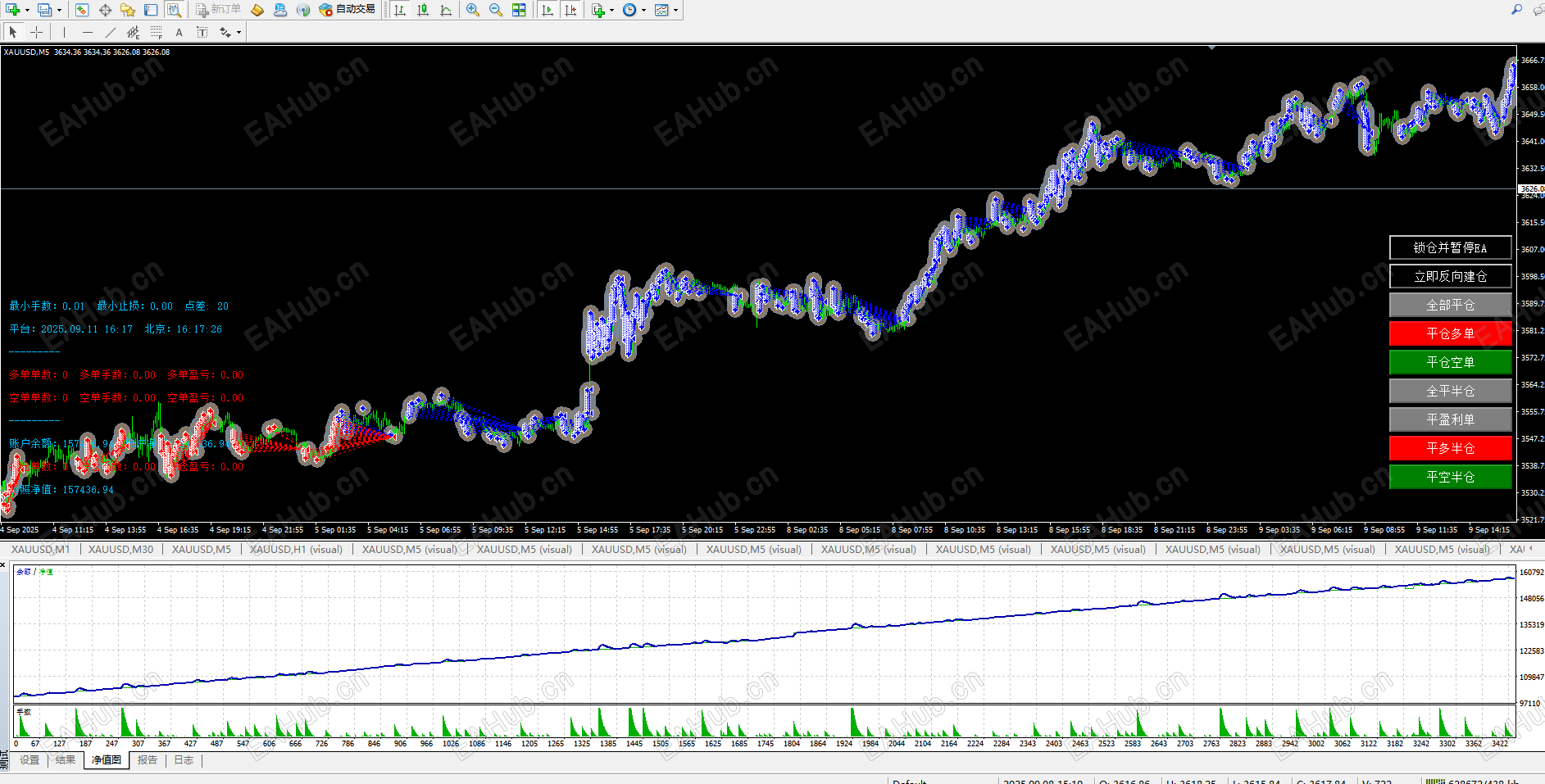Switch to the XAUUSD,H1 (visual) chart tab

tap(296, 550)
